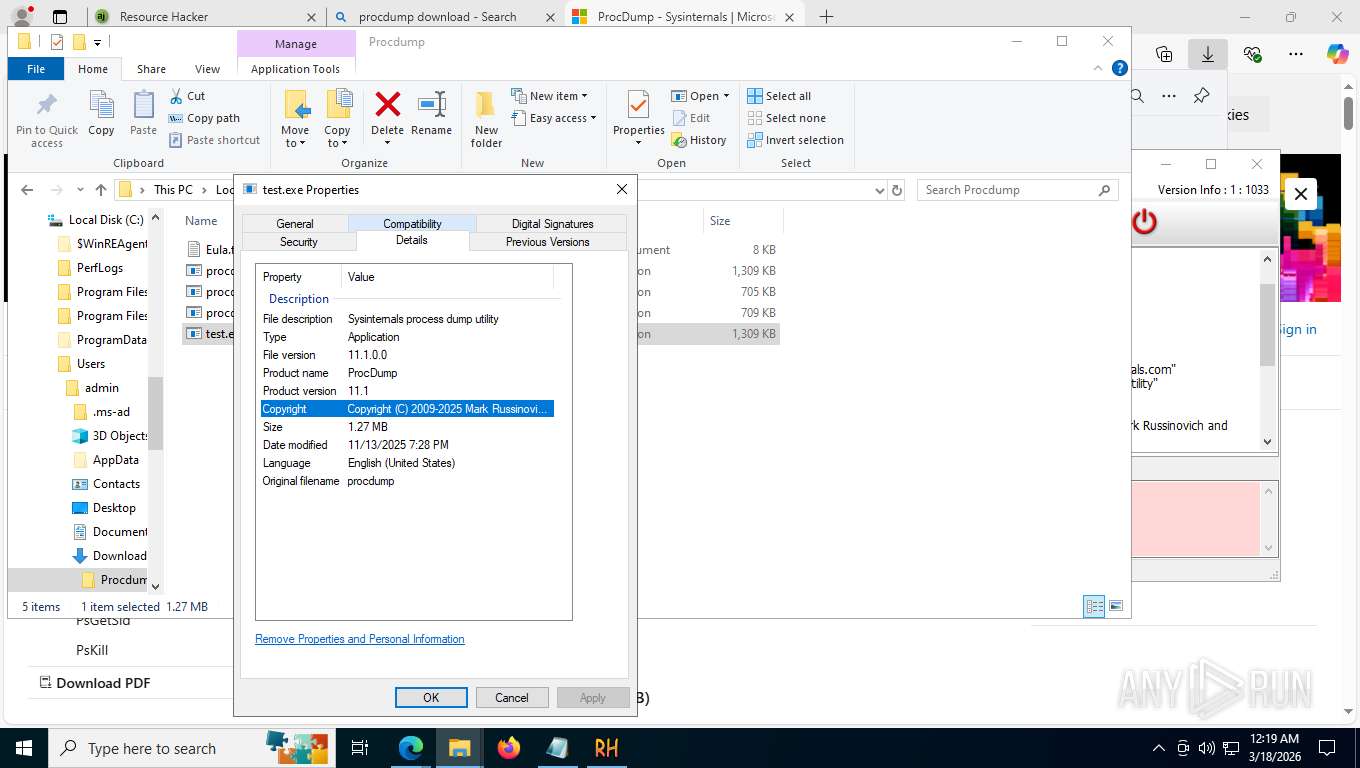Click the History ribbon button
Viewport: 1360px width, 768px height.
699,140
